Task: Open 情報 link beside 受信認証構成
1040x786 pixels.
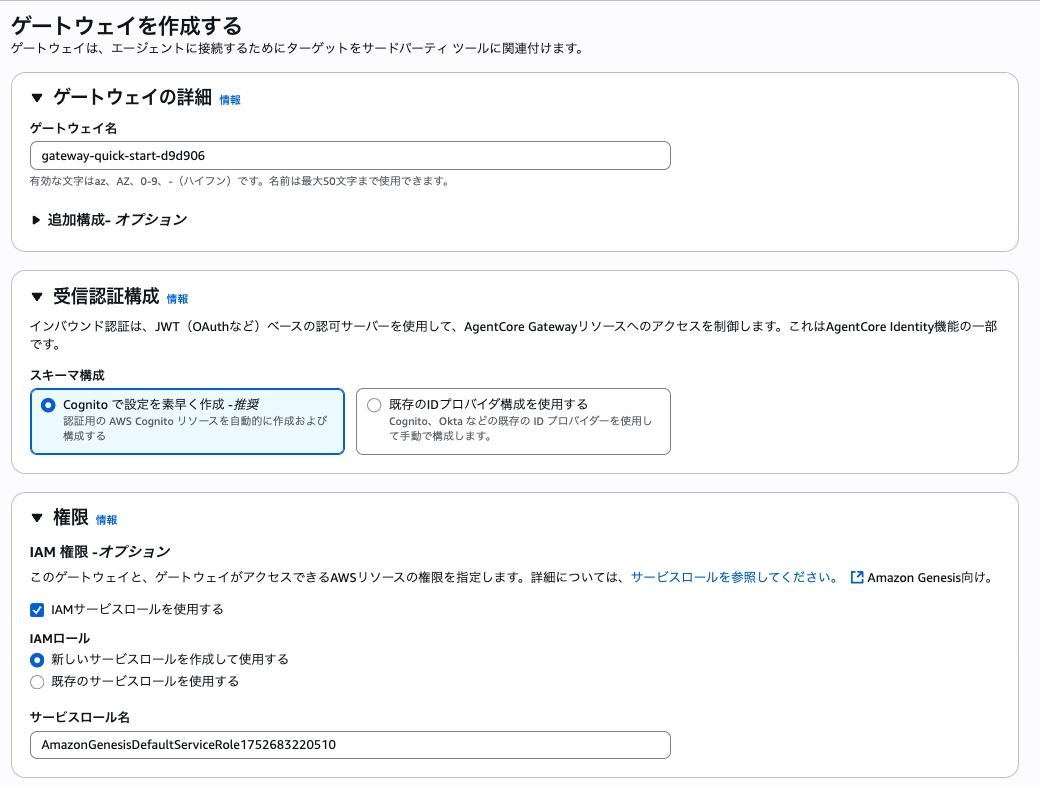Action: click(x=178, y=299)
